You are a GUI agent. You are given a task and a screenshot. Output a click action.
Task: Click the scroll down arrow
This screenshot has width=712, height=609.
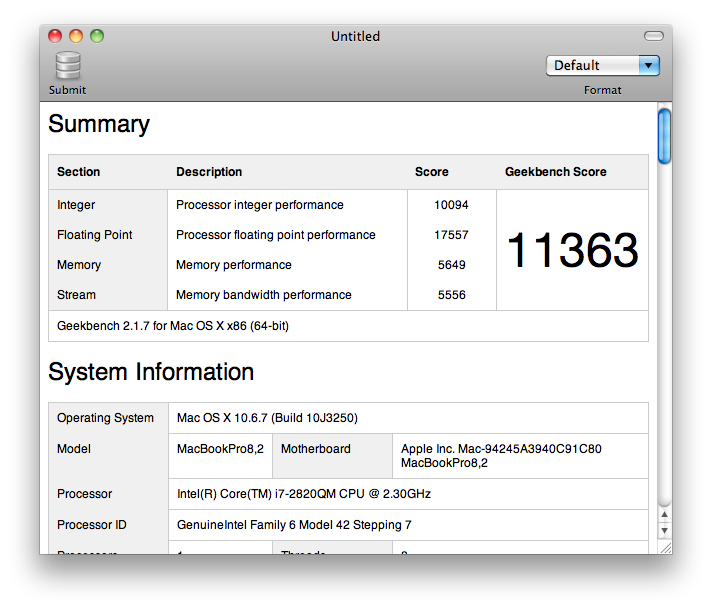pos(664,530)
